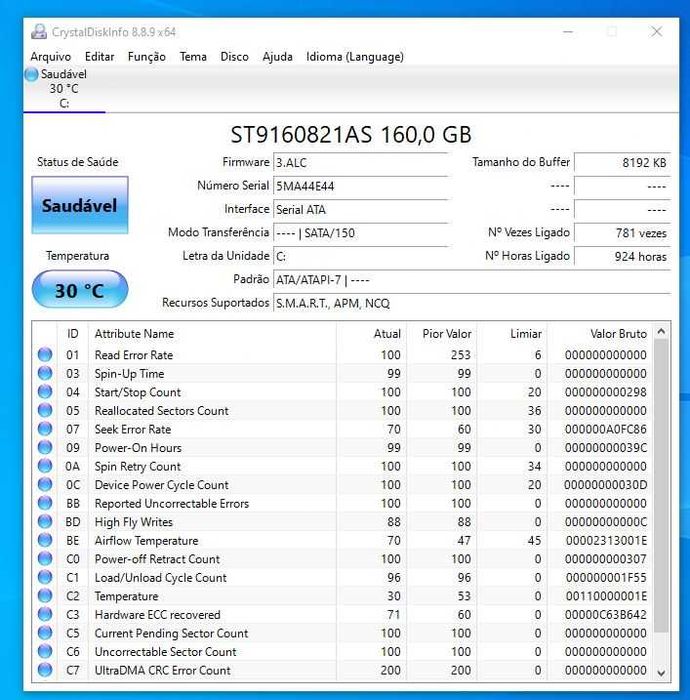Click the status orb beside Load/Unload Cycle Count
Image resolution: width=690 pixels, height=700 pixels.
pos(45,577)
